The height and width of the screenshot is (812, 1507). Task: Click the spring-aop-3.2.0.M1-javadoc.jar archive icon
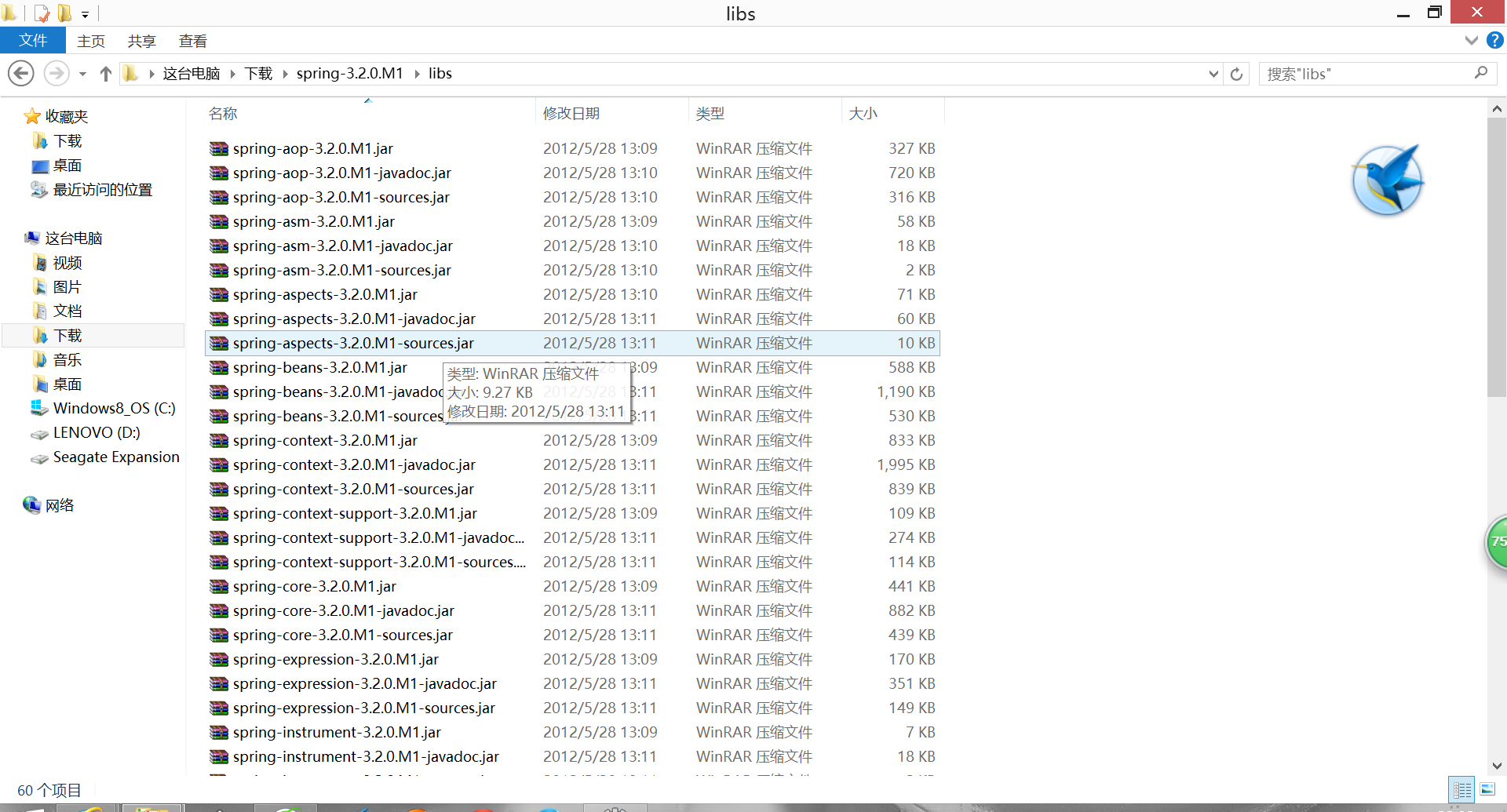pos(219,173)
